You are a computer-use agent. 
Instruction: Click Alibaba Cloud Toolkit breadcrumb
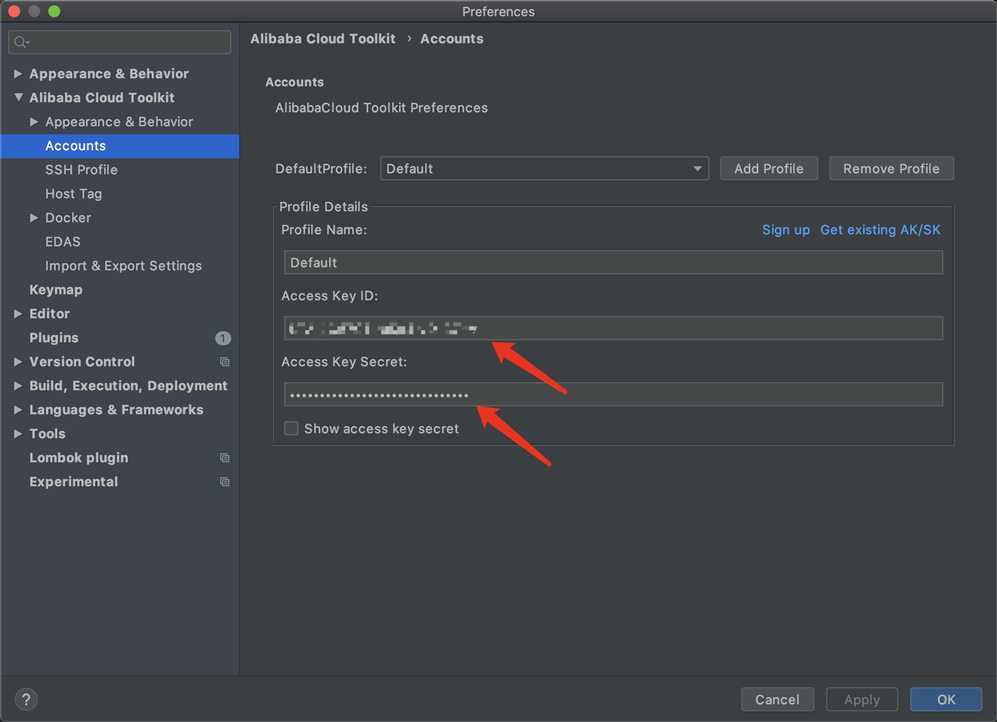tap(322, 39)
